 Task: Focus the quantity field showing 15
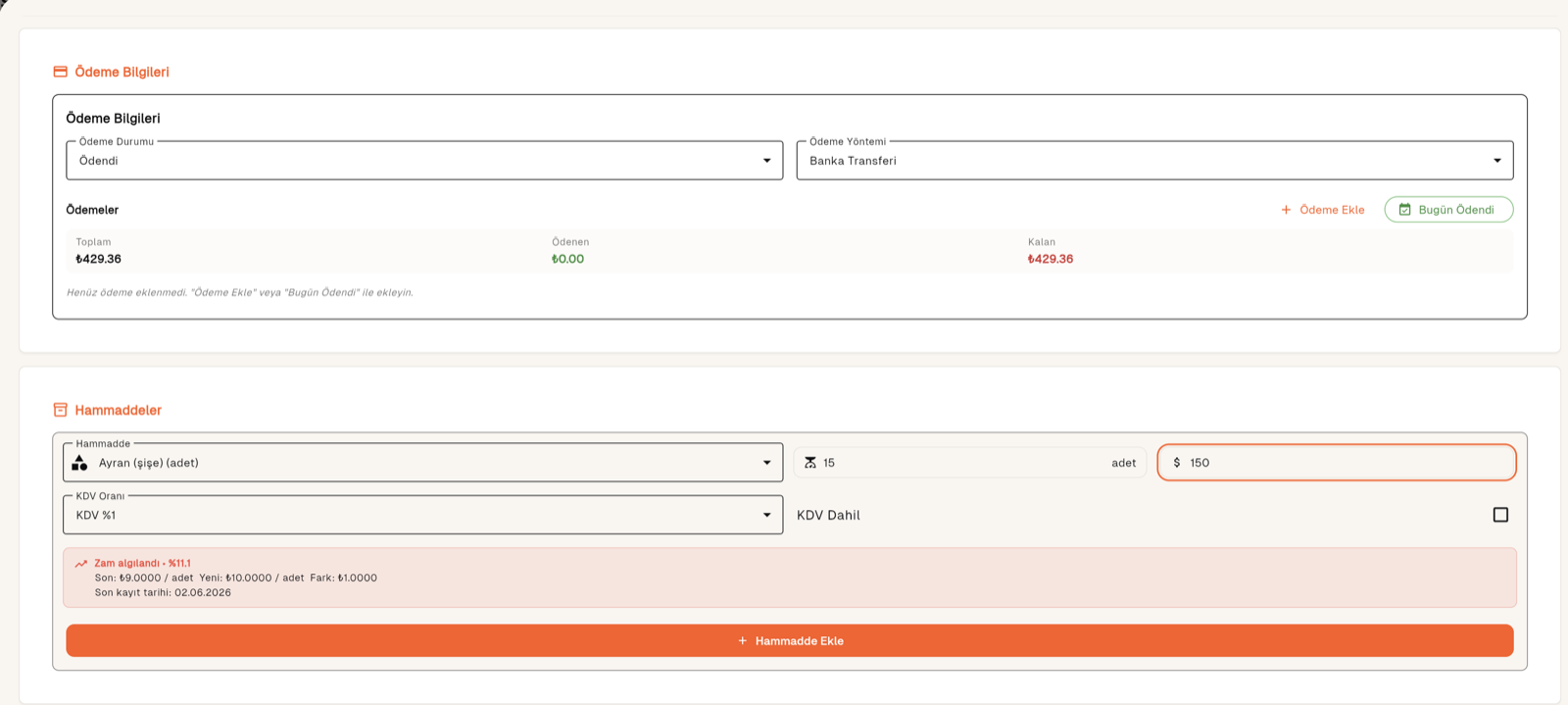[969, 463]
